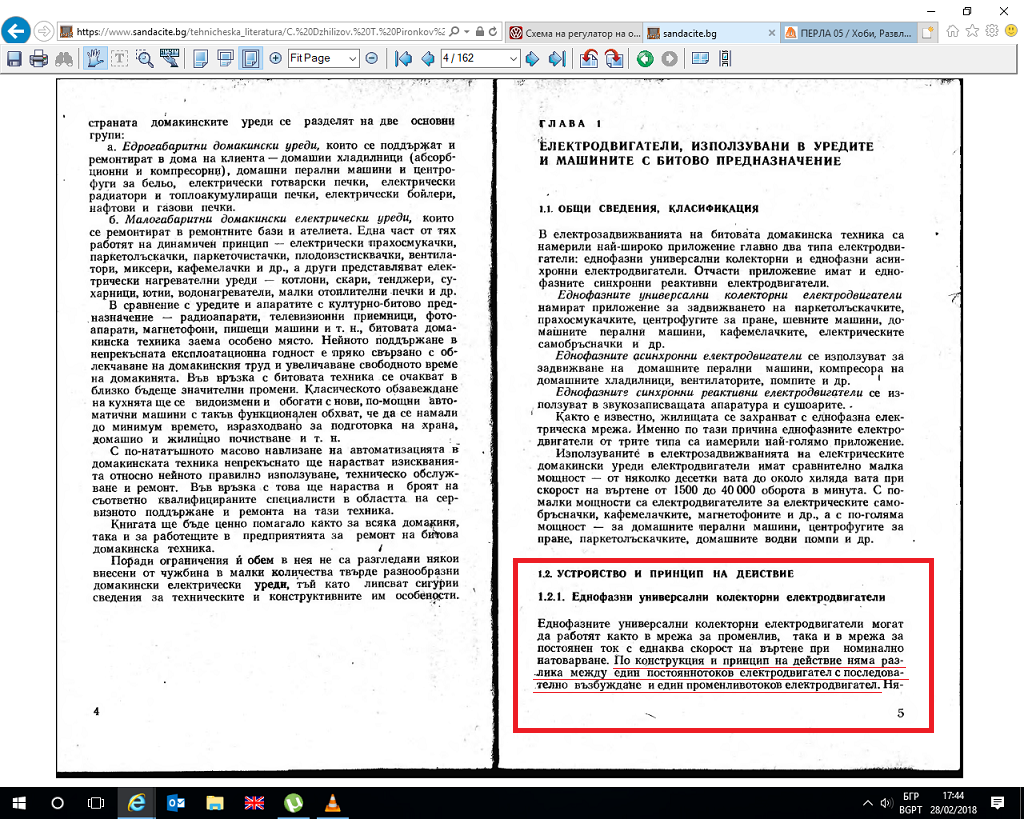Expand the page number dropdown
1024x819 pixels.
(x=513, y=59)
